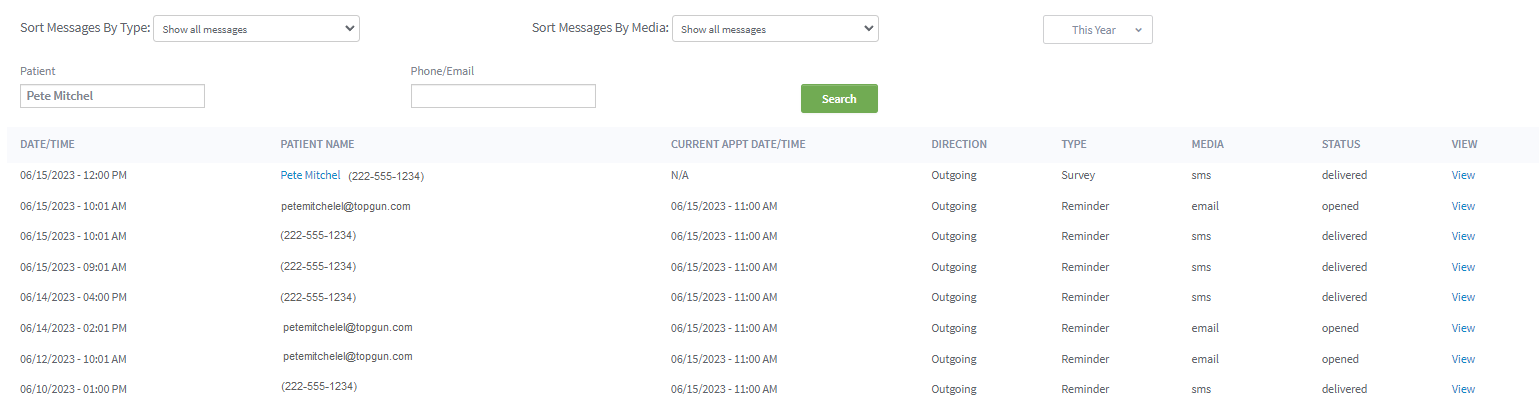Image resolution: width=1539 pixels, height=403 pixels.
Task: Click the DIRECTION column header
Action: pos(958,144)
